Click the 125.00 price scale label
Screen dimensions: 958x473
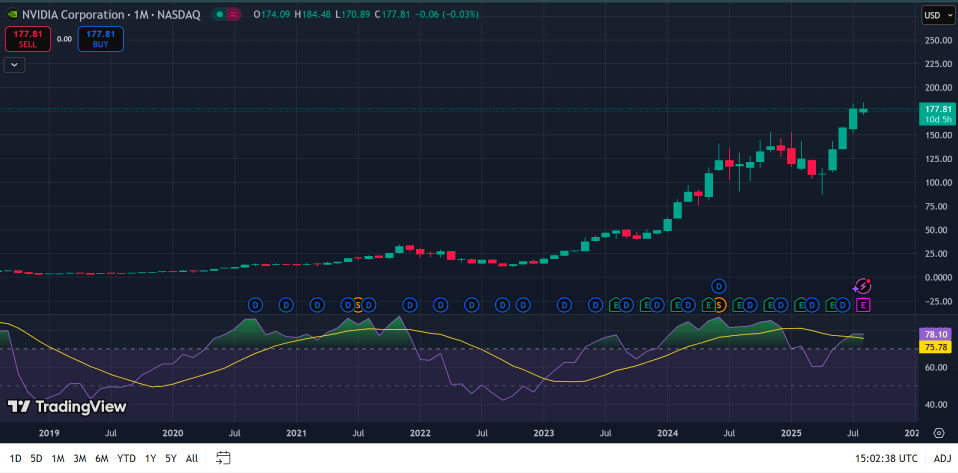click(938, 159)
